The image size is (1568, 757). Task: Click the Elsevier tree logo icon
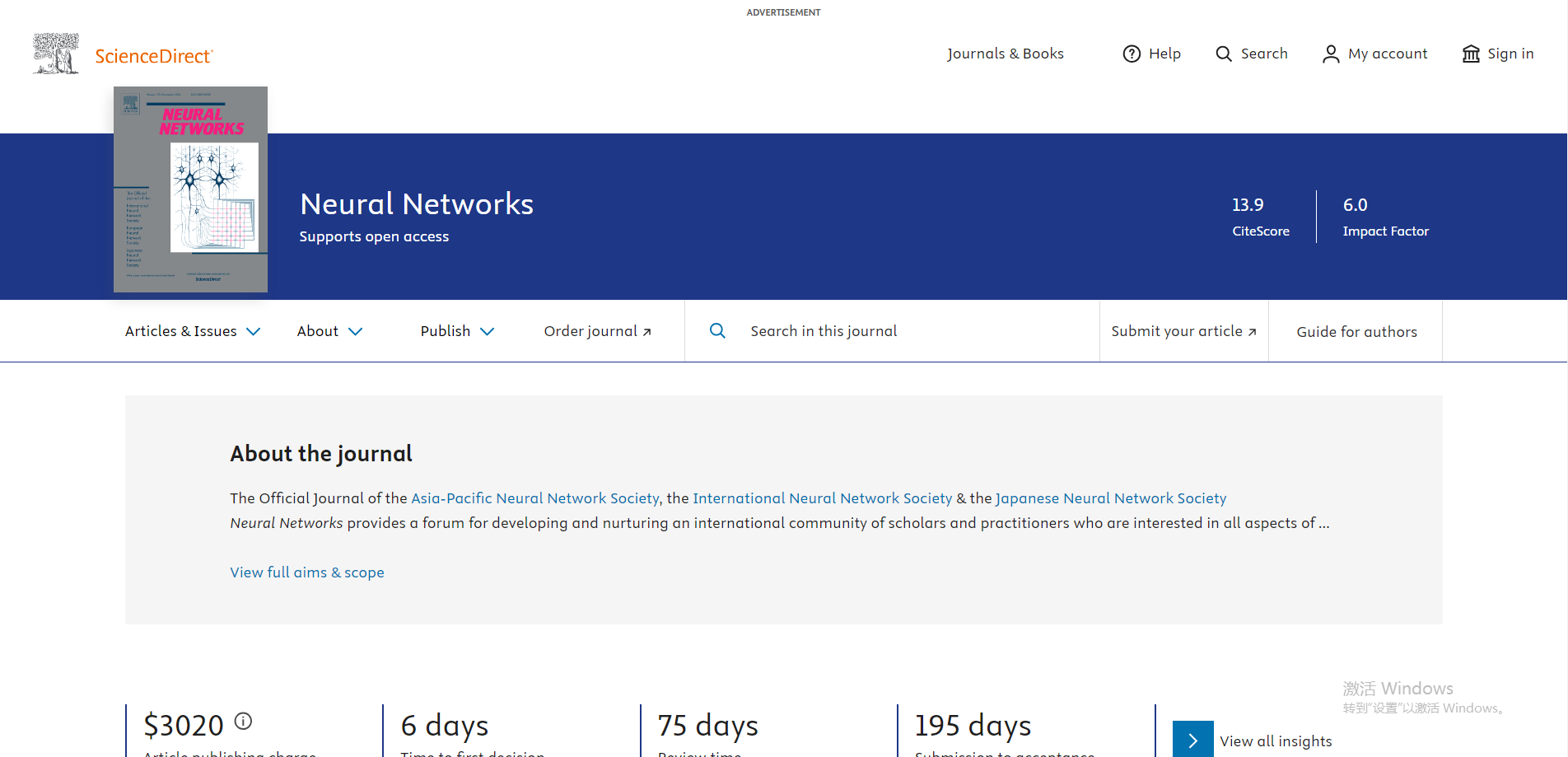click(56, 54)
